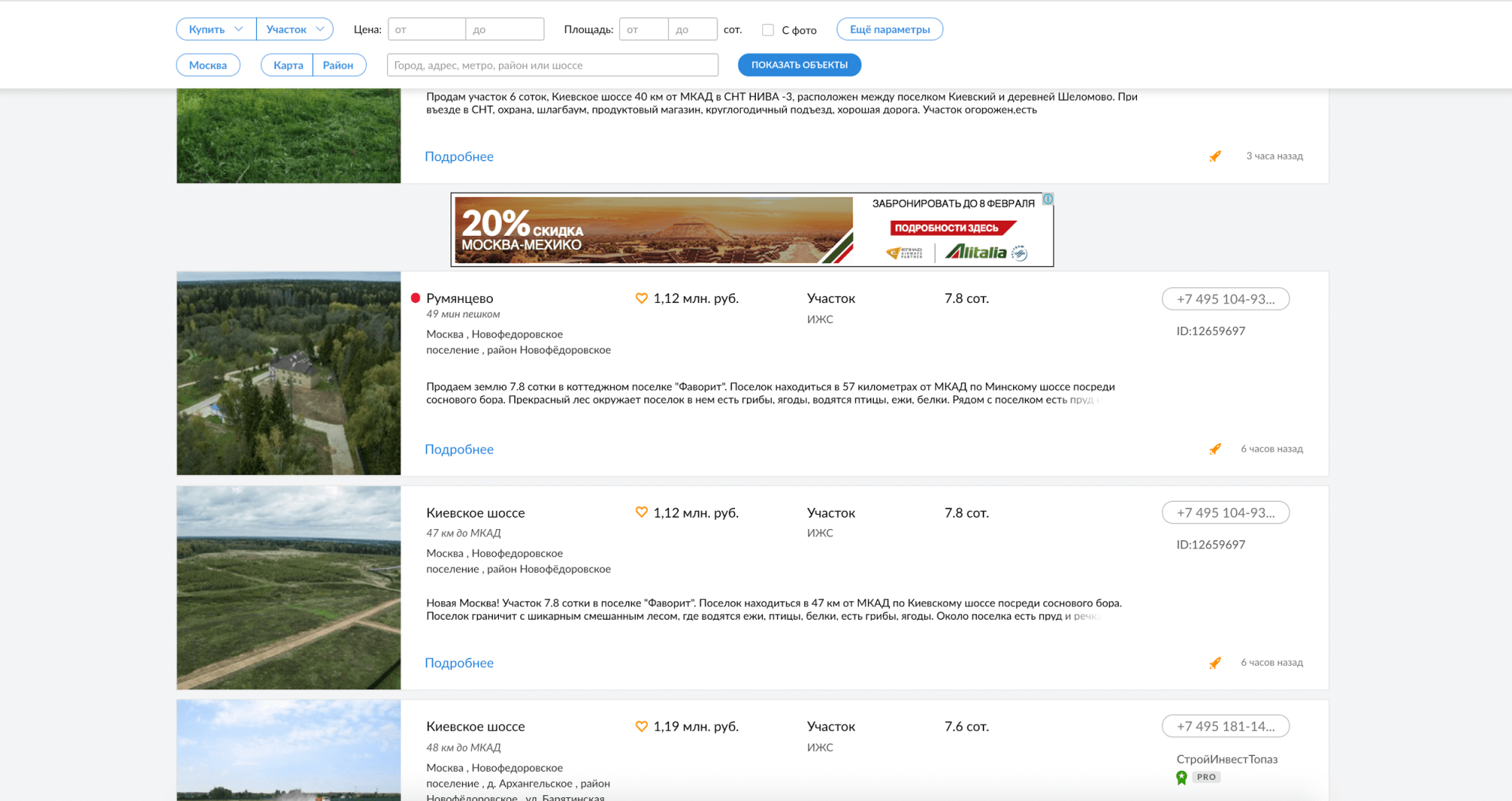Click the '3 часа назад' timestamp
The width and height of the screenshot is (1512, 801).
point(1275,156)
